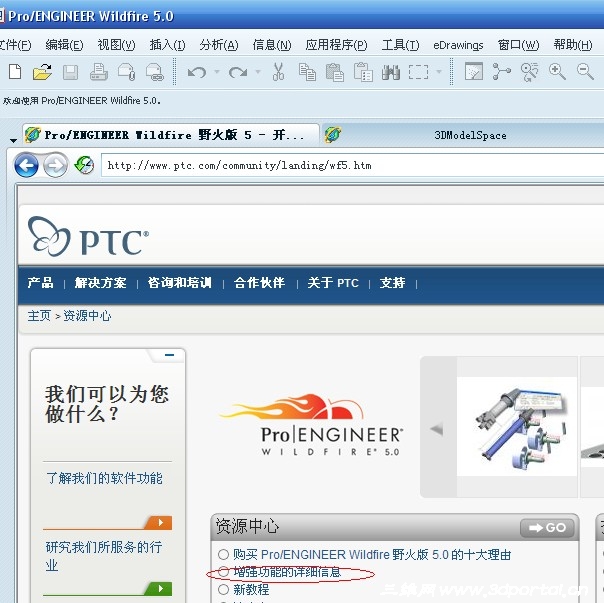Paste from the clipboard icon
Image resolution: width=604 pixels, height=603 pixels.
click(x=335, y=72)
